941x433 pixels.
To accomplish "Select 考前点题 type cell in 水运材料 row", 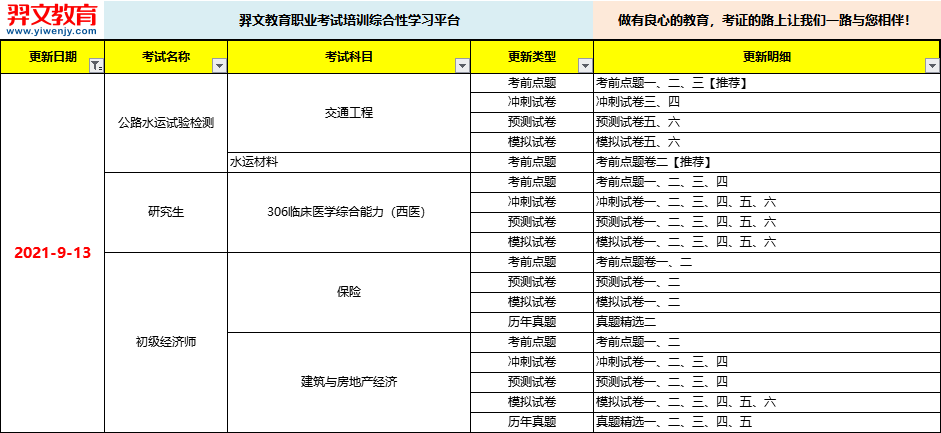I will 532,162.
